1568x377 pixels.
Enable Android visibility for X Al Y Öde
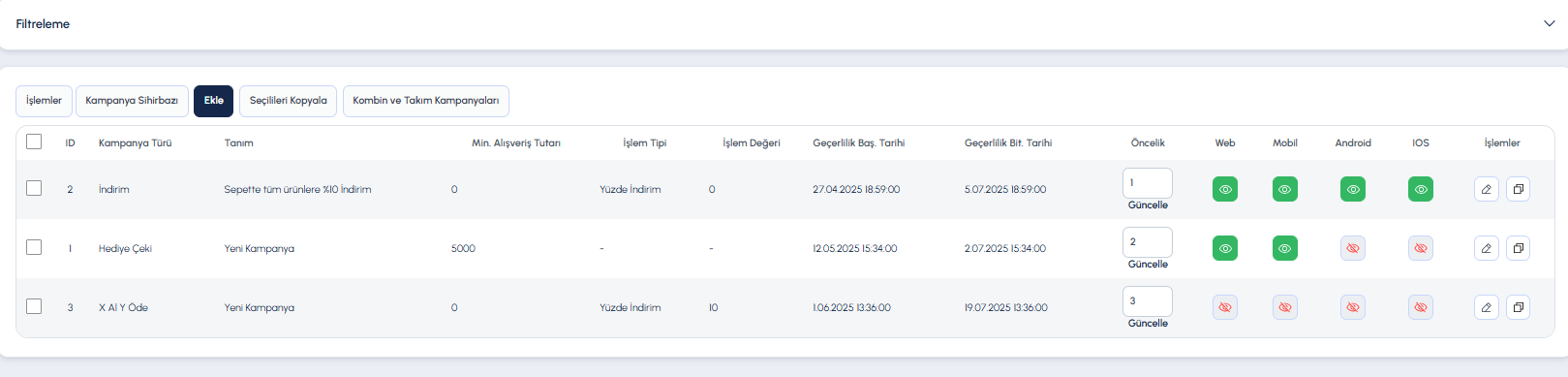1353,307
